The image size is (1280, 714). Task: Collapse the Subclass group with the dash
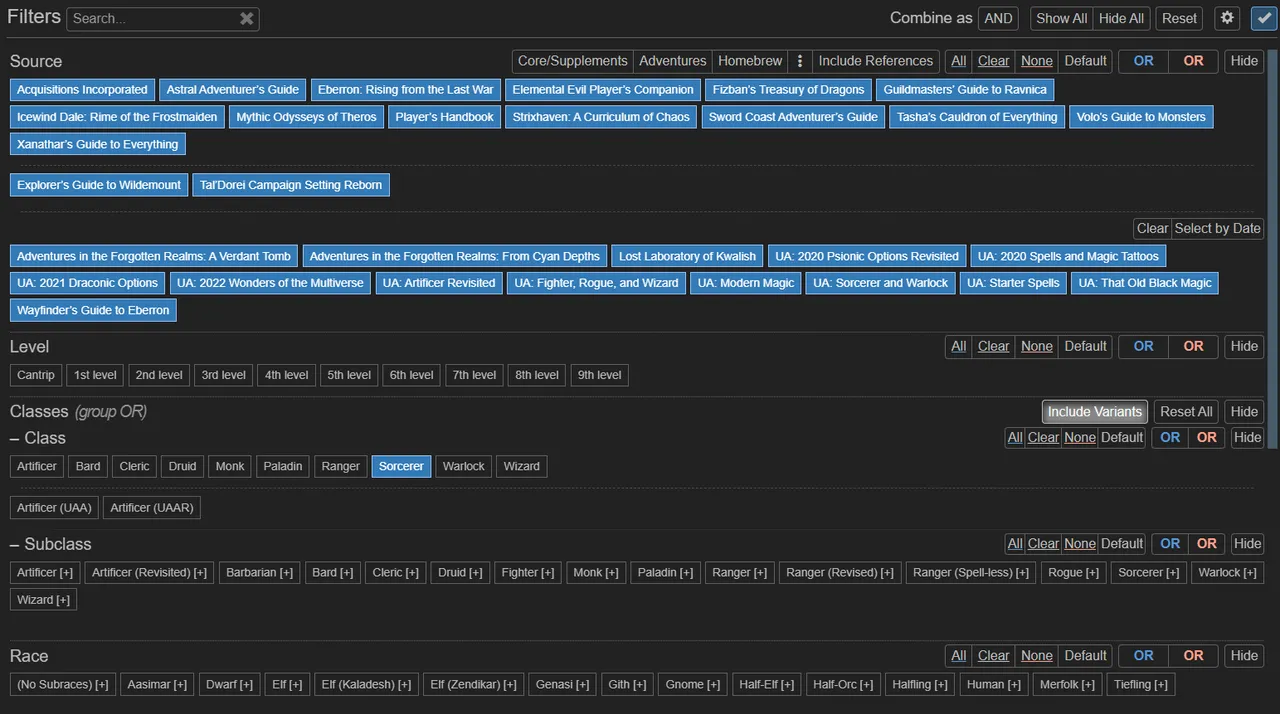point(15,544)
